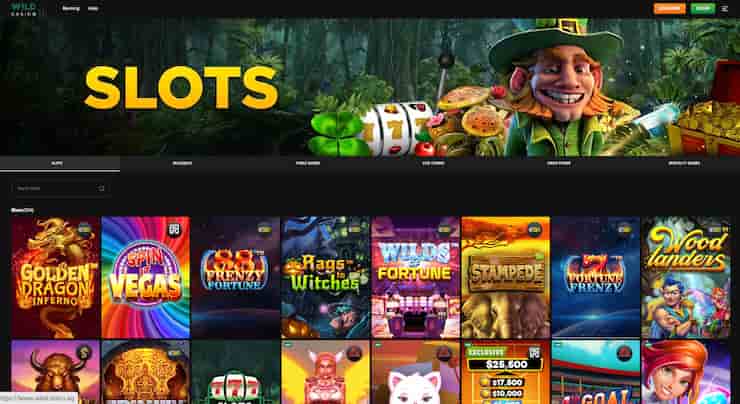Switch to the Blackjack tab
Image resolution: width=740 pixels, height=404 pixels.
(182, 164)
